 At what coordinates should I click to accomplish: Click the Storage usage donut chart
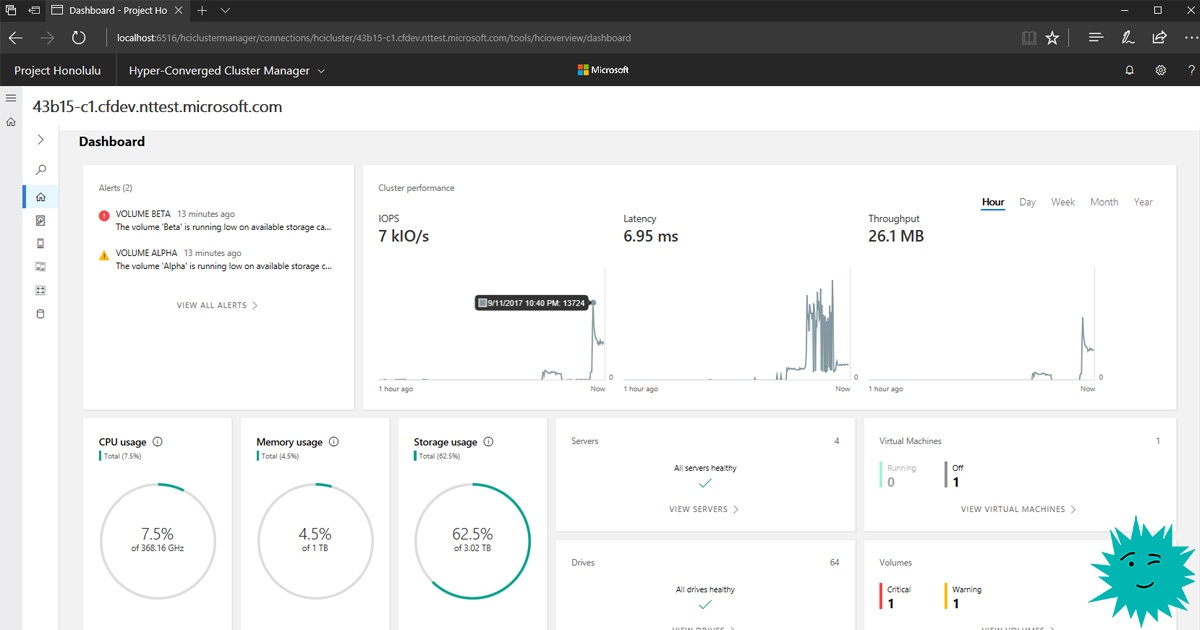(x=472, y=540)
